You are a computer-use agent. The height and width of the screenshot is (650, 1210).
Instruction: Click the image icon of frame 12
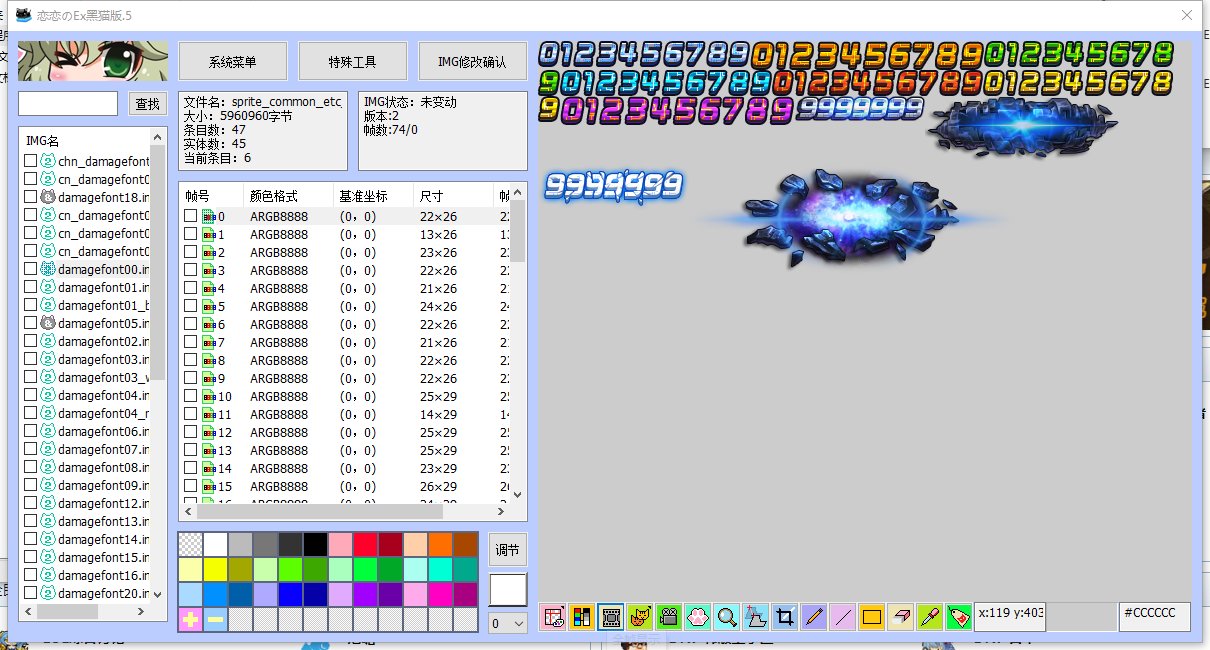(209, 432)
